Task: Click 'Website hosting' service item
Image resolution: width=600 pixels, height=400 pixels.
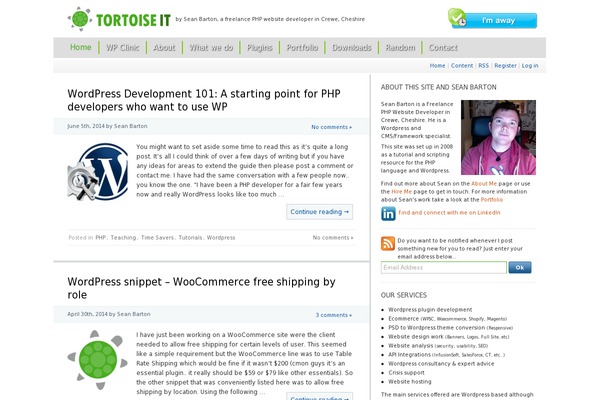Action: tap(410, 382)
